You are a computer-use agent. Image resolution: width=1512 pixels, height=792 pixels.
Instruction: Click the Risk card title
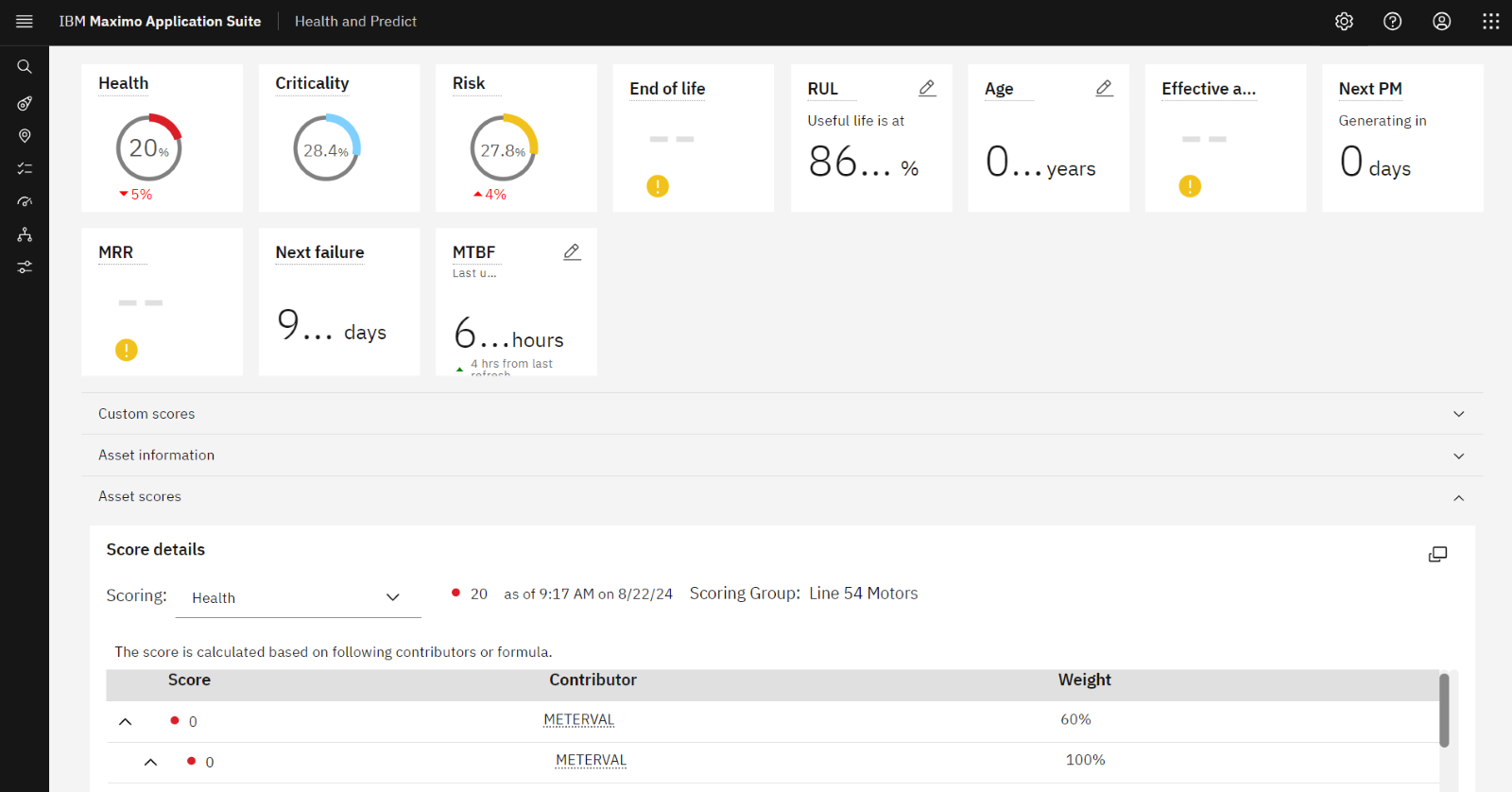[469, 83]
